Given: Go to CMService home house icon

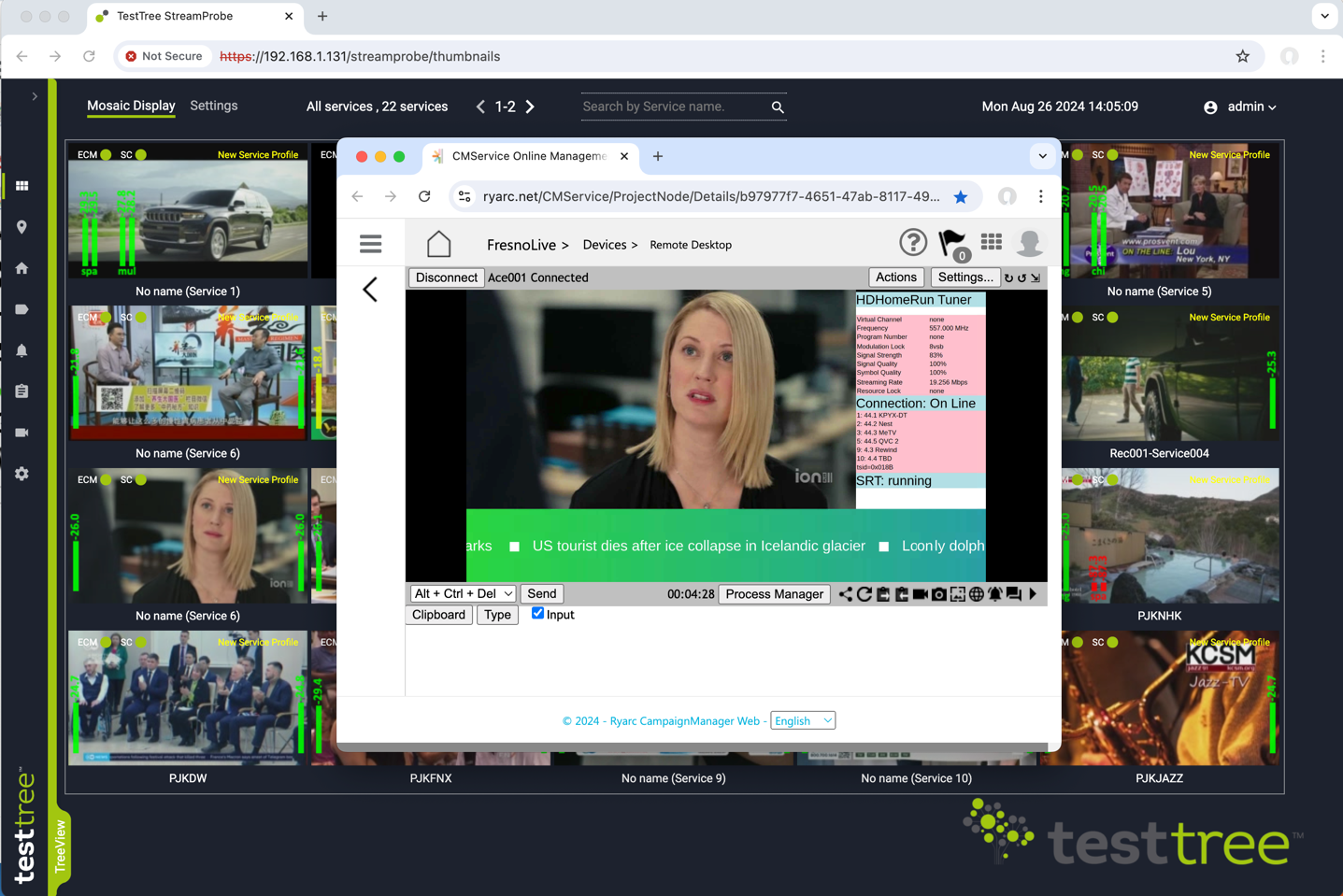Looking at the screenshot, I should tap(439, 244).
